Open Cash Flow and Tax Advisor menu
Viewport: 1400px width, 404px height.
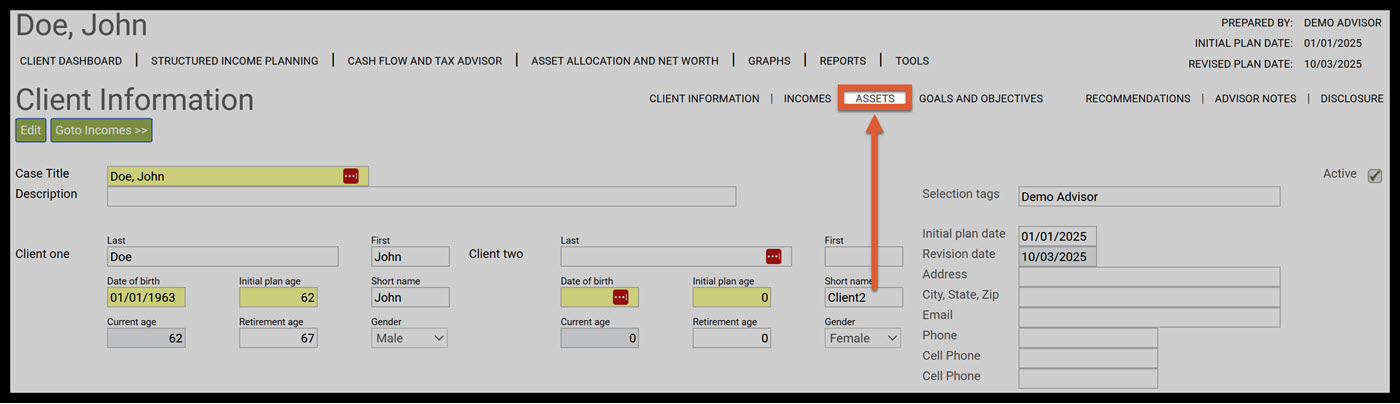click(425, 61)
